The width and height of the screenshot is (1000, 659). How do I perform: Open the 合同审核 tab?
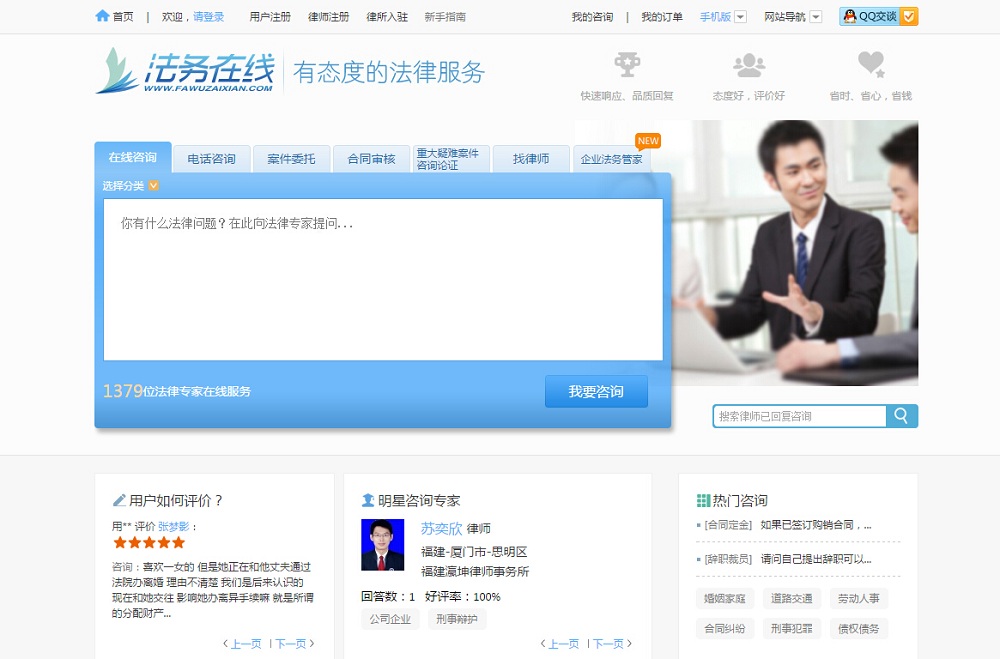click(371, 159)
